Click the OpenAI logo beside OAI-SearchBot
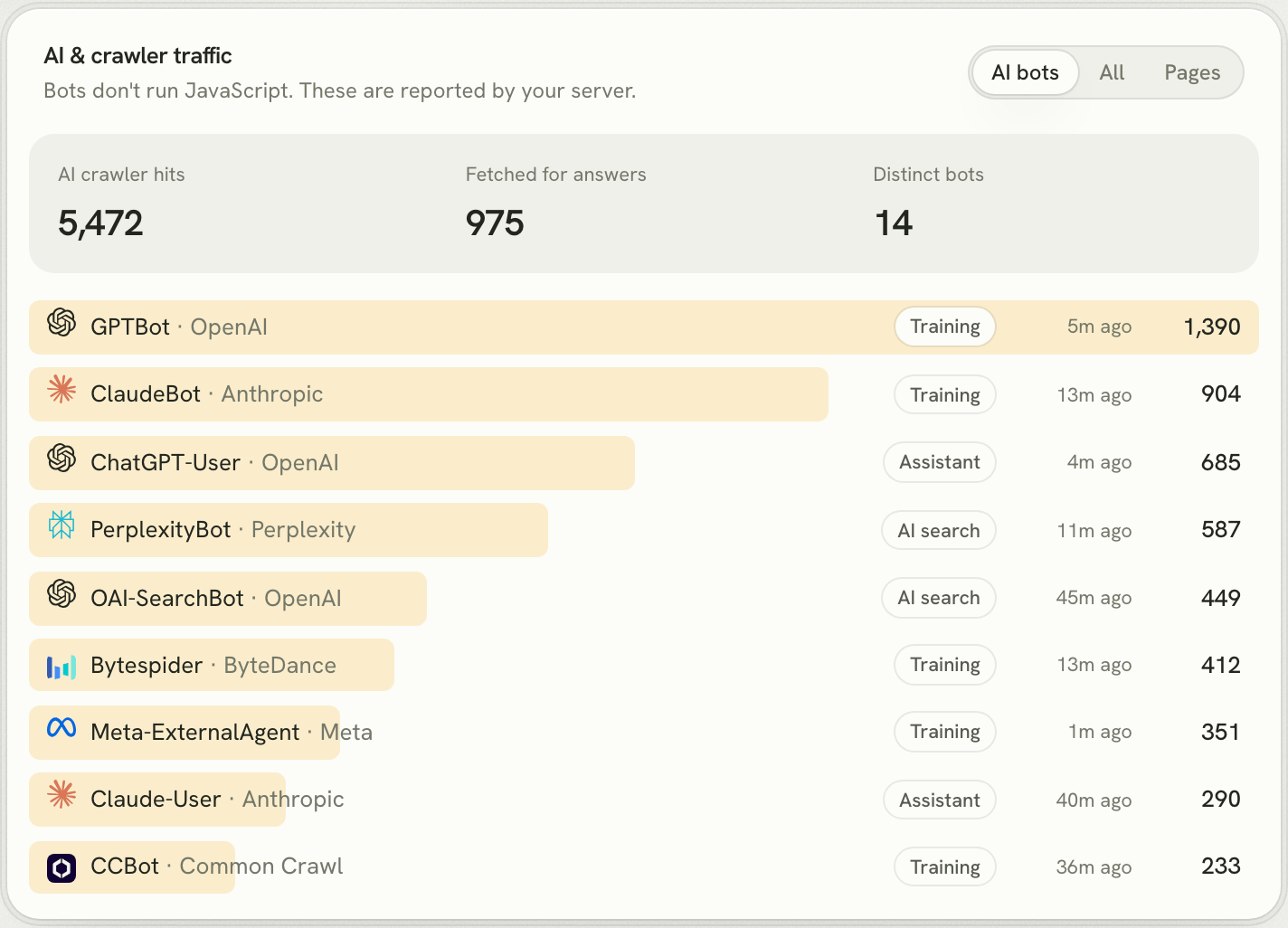The image size is (1288, 928). coord(62,593)
